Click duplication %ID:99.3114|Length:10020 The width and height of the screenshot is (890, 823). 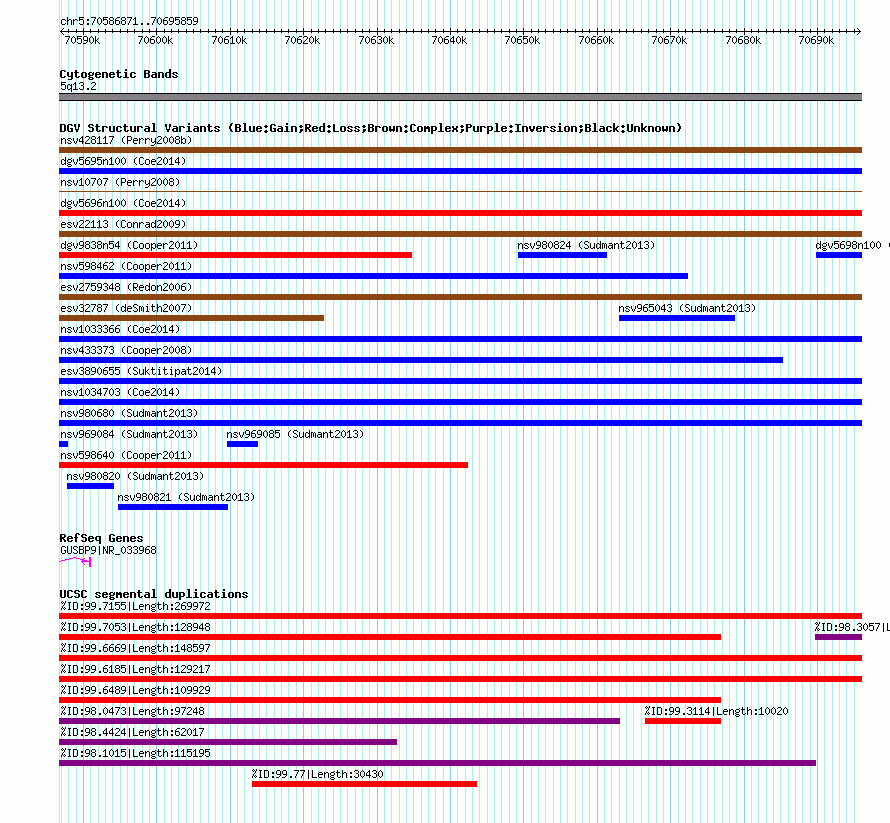click(x=716, y=711)
